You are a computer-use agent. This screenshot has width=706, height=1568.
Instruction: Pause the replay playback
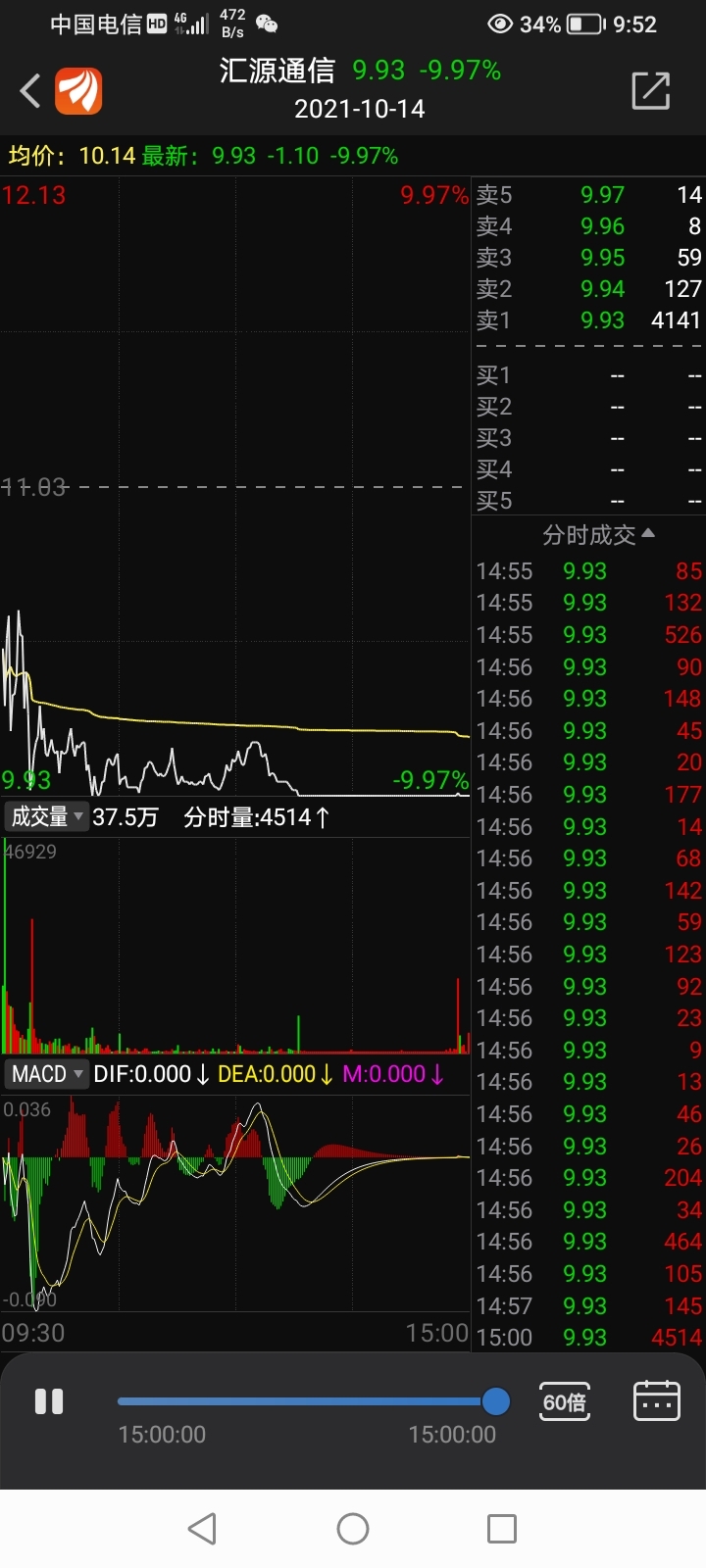coord(49,1401)
